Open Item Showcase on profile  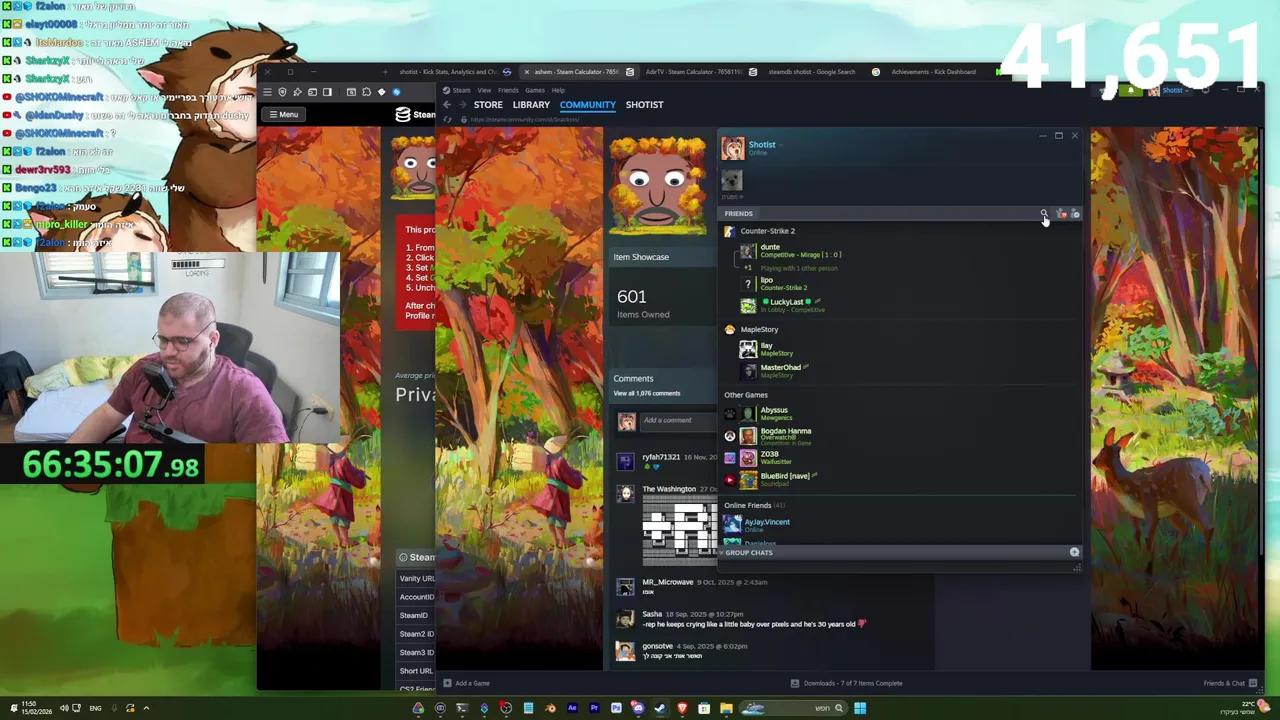(x=641, y=257)
